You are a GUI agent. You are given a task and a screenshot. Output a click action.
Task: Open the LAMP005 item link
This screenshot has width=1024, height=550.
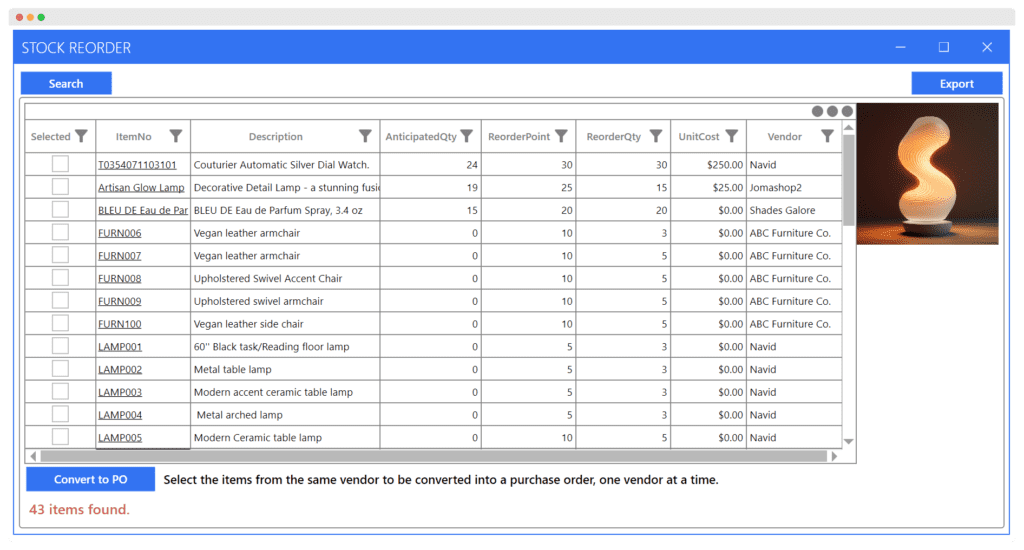[120, 438]
